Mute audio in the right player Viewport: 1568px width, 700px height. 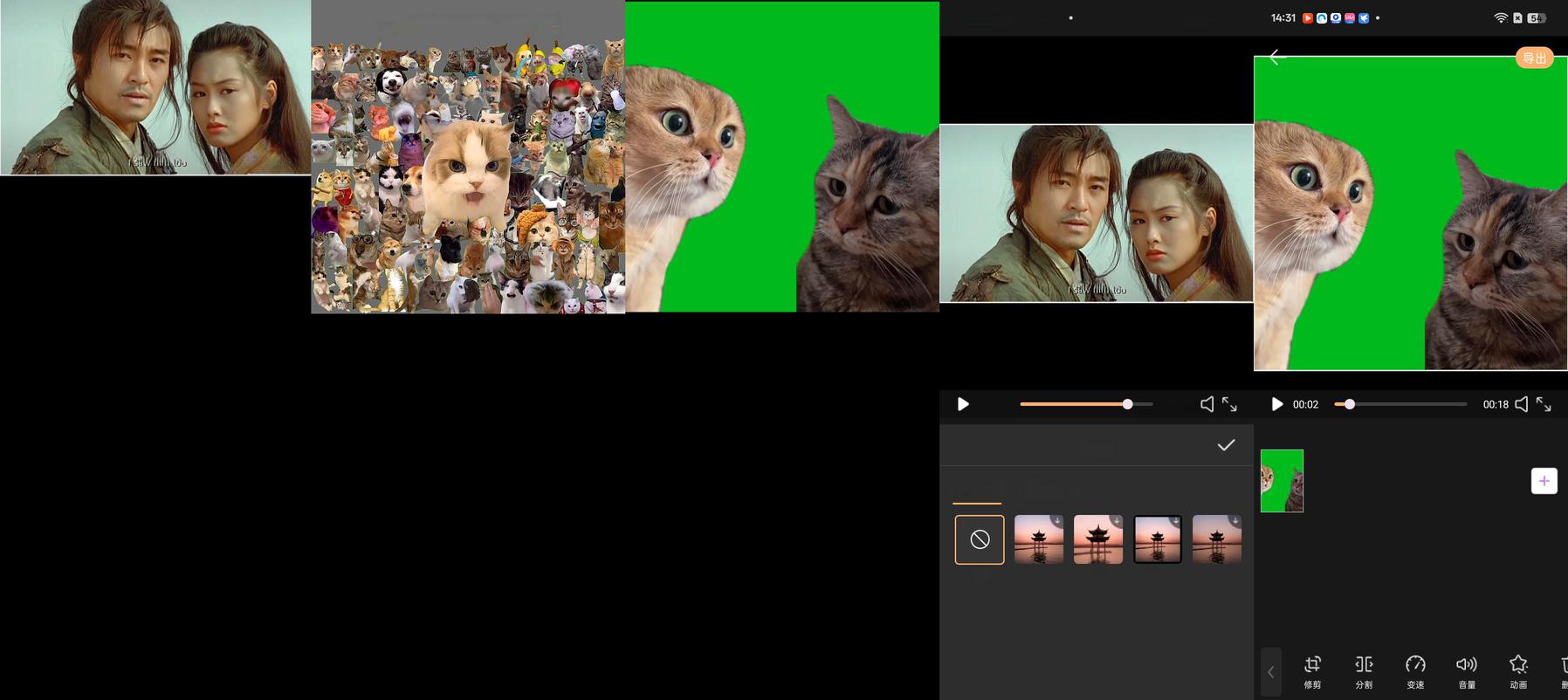pos(1522,404)
